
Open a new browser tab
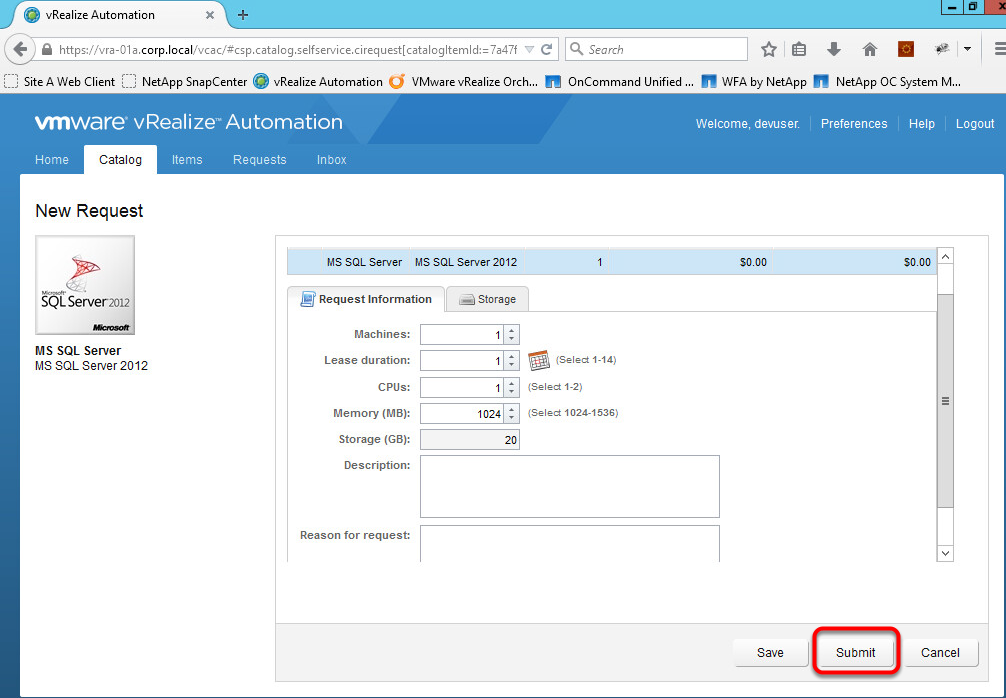pyautogui.click(x=243, y=15)
